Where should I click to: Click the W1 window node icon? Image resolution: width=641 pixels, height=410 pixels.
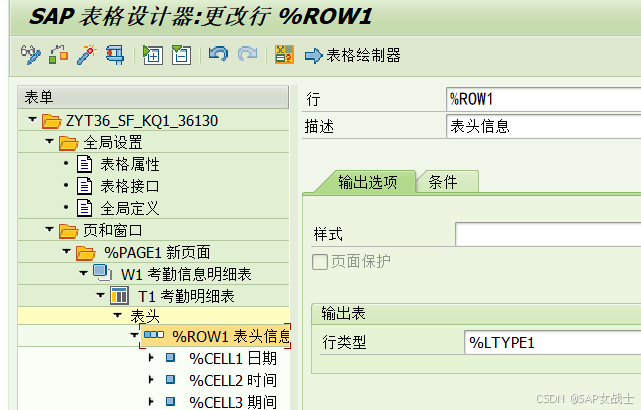coord(102,273)
